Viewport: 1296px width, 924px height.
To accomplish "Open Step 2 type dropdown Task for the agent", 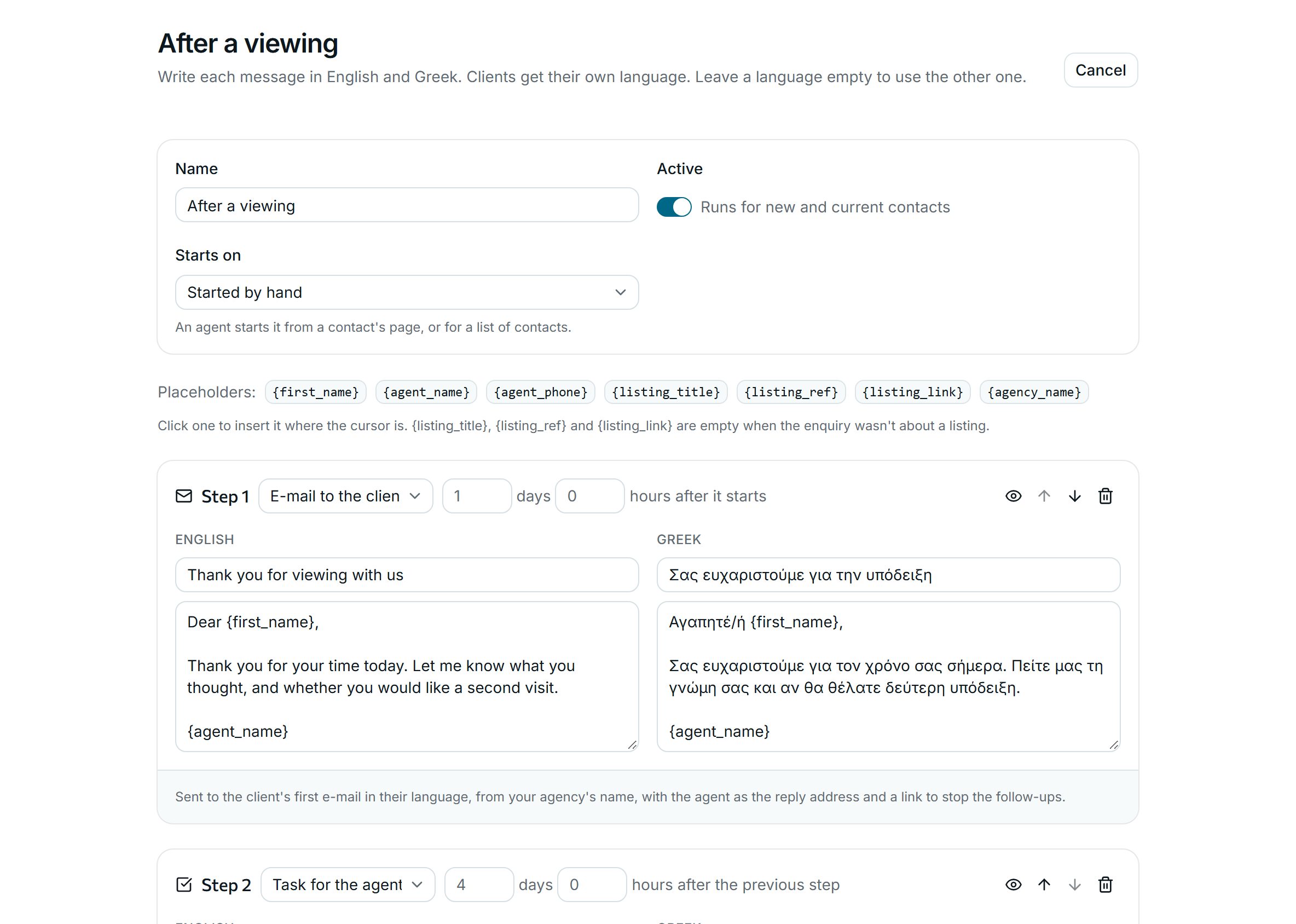I will click(x=348, y=885).
